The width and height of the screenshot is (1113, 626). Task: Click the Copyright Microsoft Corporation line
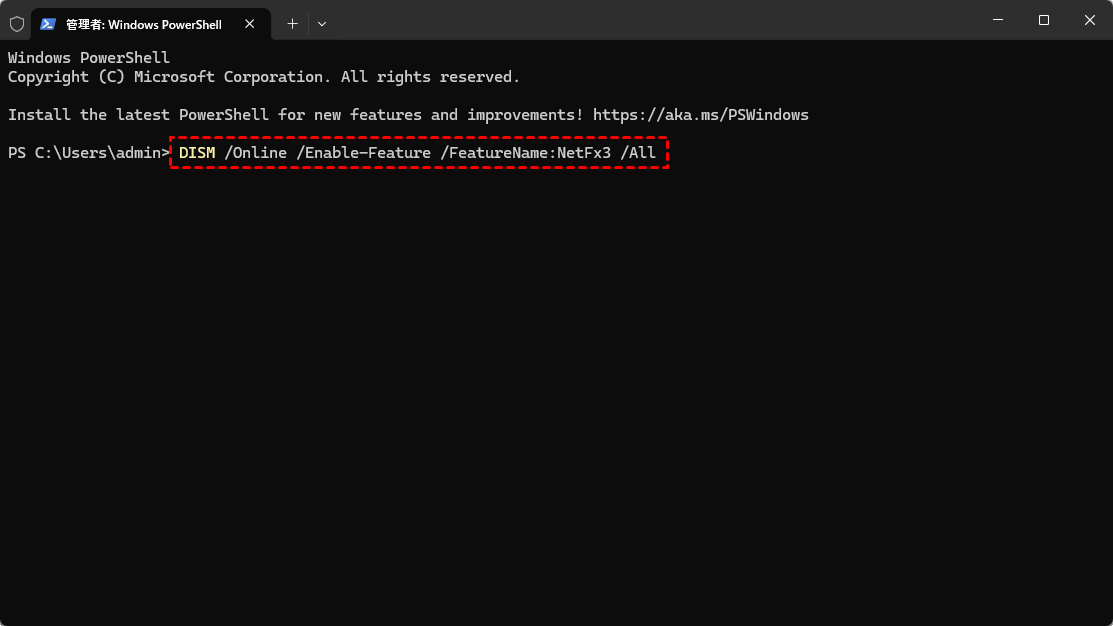pyautogui.click(x=264, y=77)
